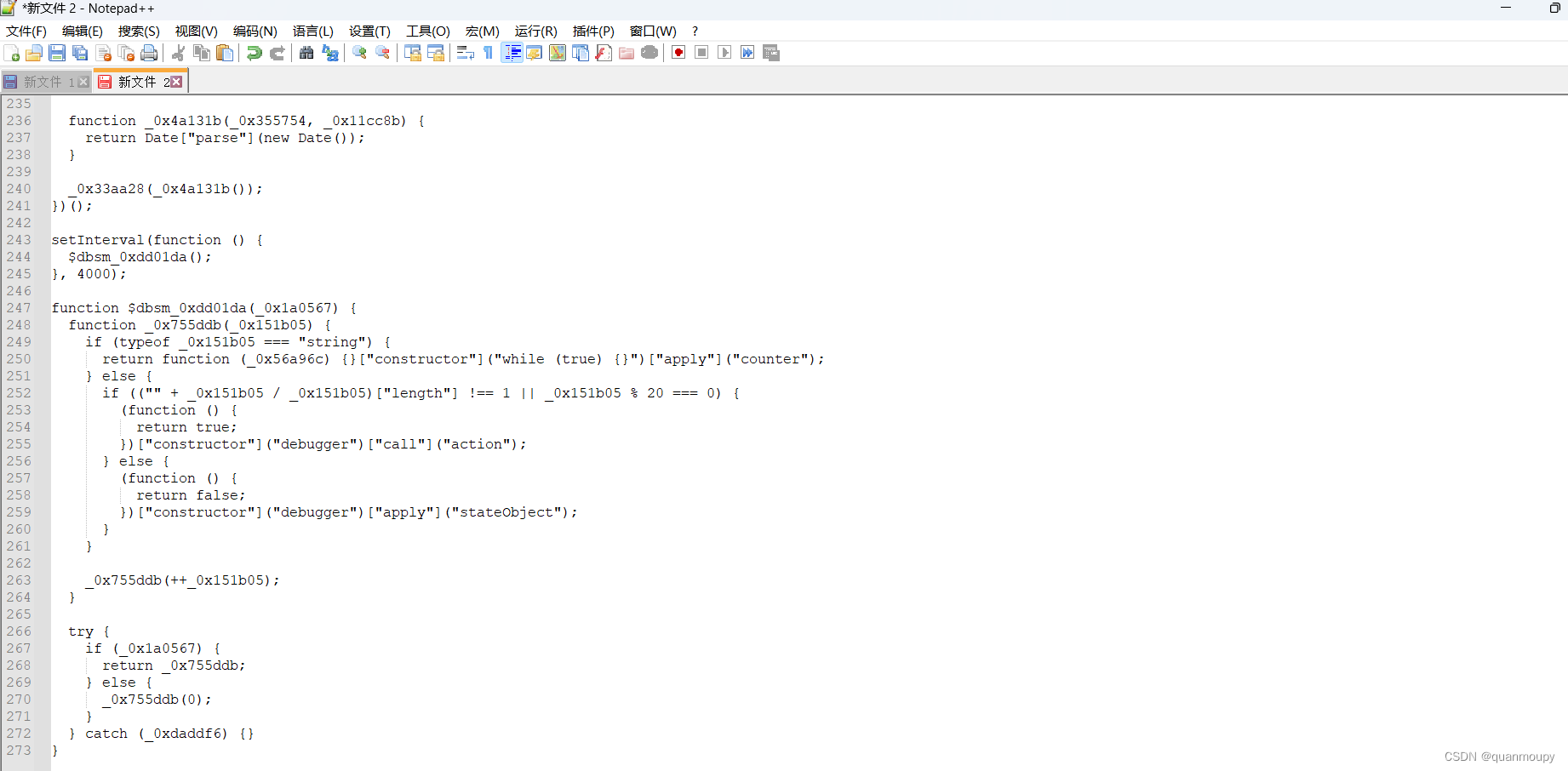Open Function List toolbar icon

tap(604, 53)
